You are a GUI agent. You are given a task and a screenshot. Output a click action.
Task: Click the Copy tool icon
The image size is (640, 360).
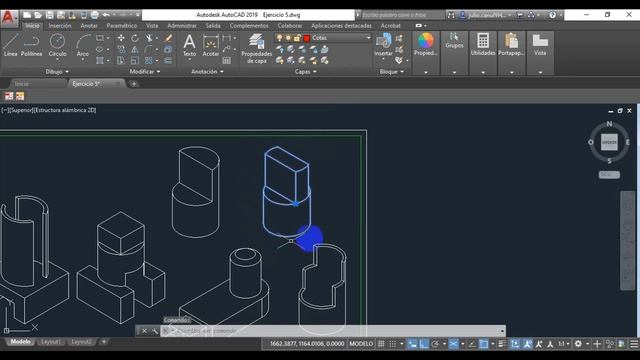(121, 49)
